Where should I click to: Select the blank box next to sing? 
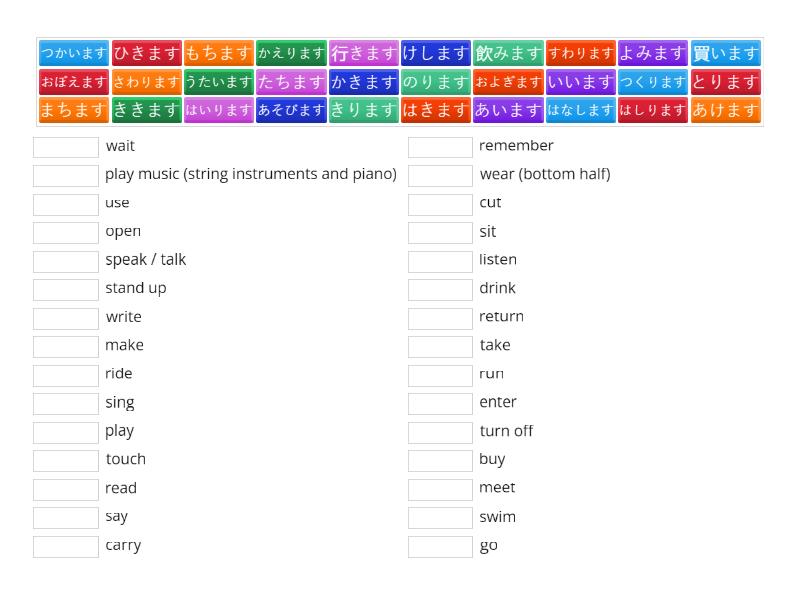point(65,403)
